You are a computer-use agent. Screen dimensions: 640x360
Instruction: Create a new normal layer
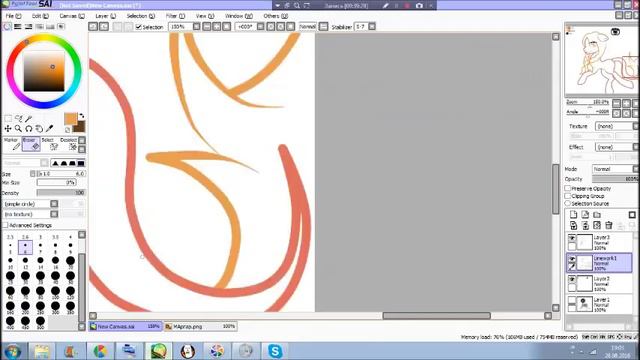click(573, 215)
